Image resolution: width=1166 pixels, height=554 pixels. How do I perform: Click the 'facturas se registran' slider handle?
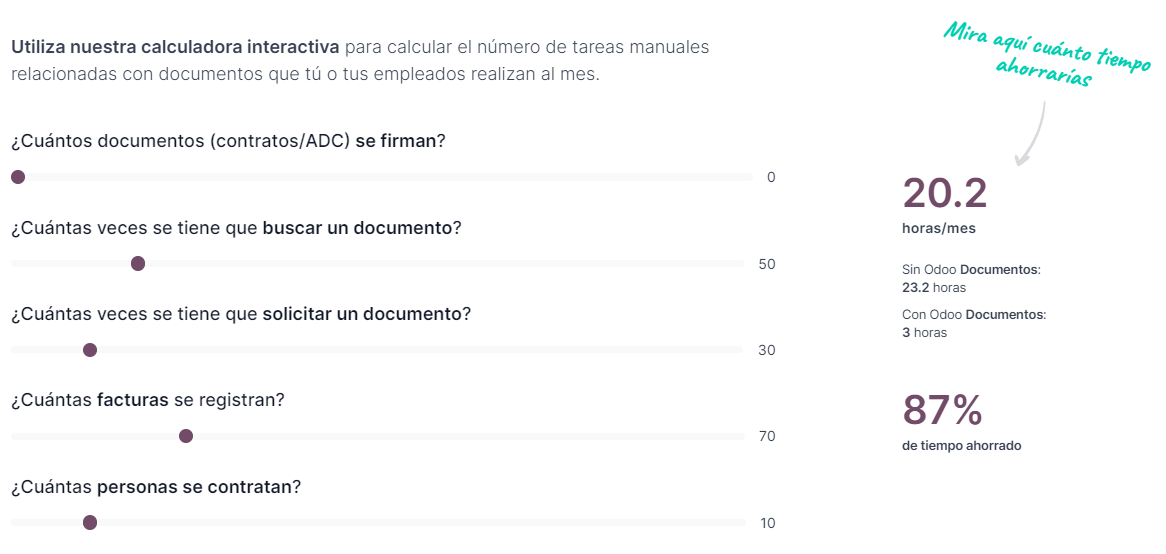click(x=185, y=436)
